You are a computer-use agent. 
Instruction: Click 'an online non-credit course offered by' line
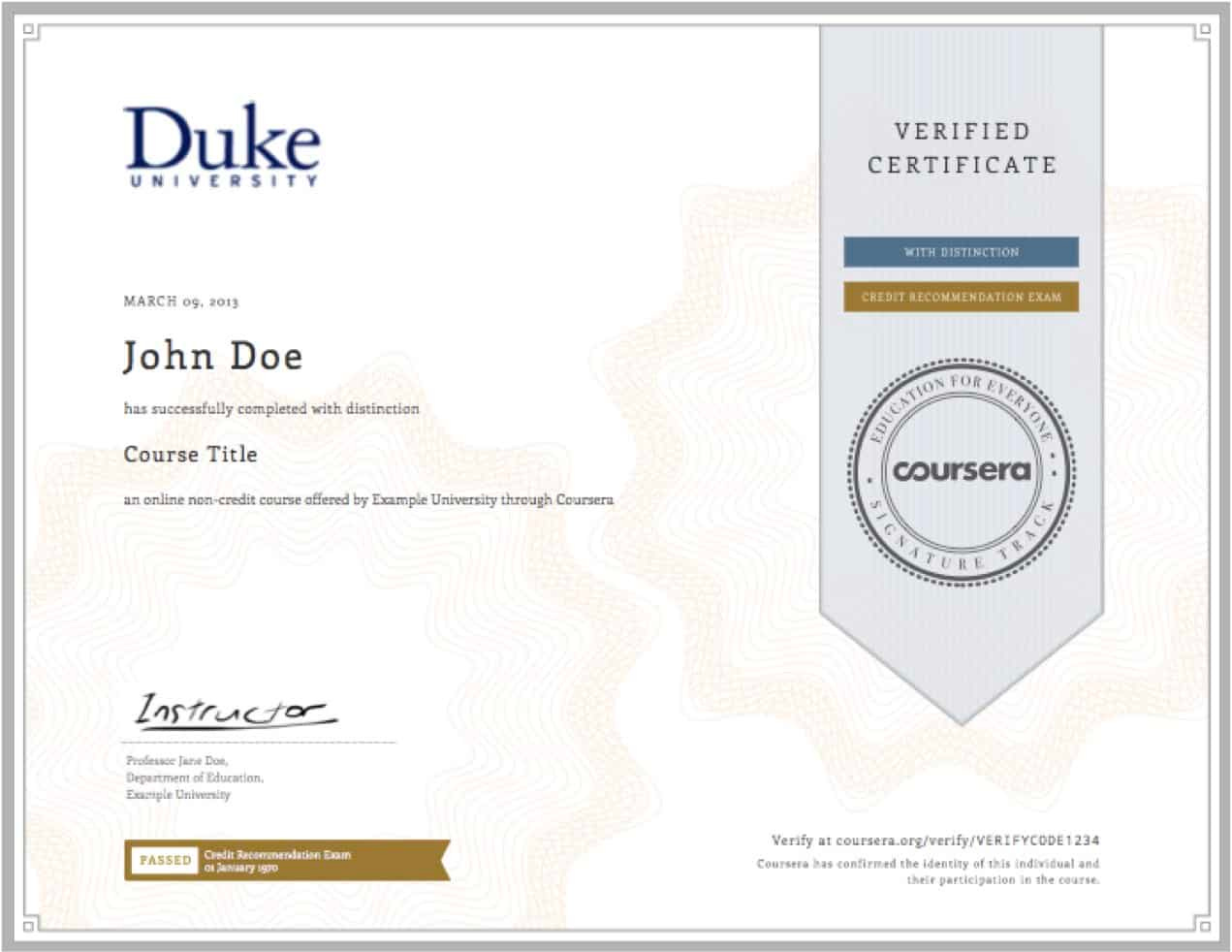point(368,500)
